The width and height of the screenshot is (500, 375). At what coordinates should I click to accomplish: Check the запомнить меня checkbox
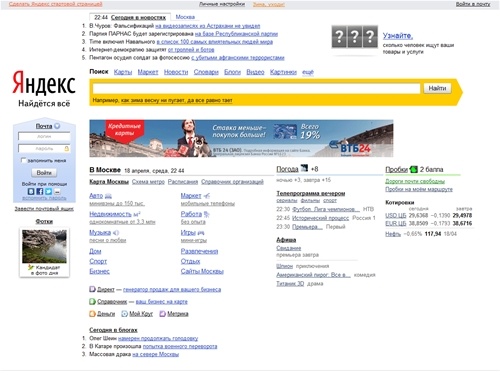23,160
